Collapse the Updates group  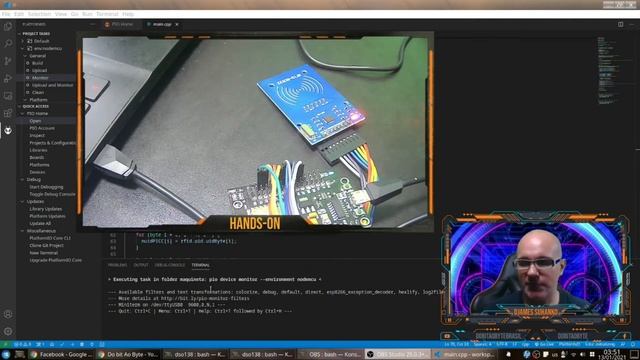click(23, 202)
